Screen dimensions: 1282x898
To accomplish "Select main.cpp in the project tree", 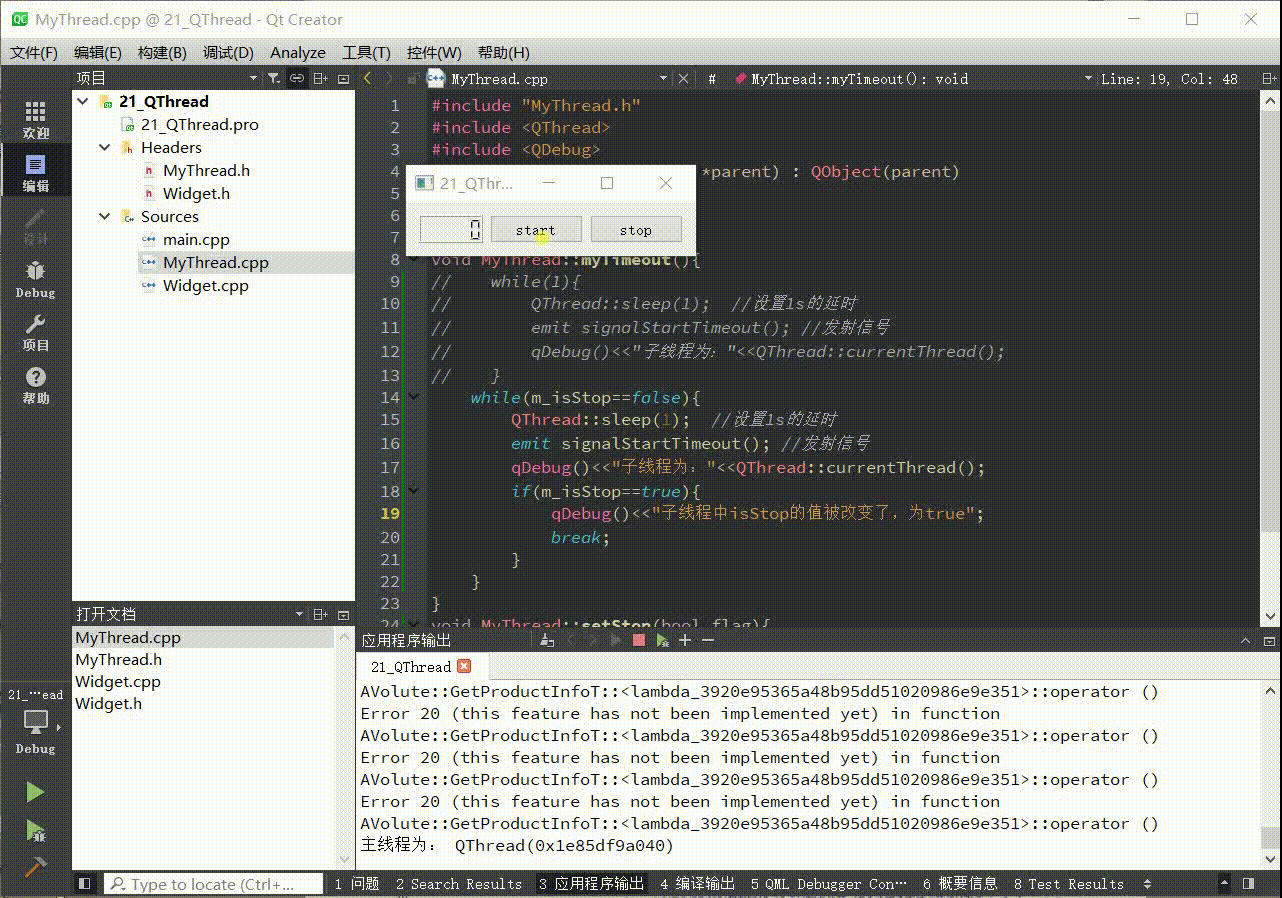I will point(196,239).
